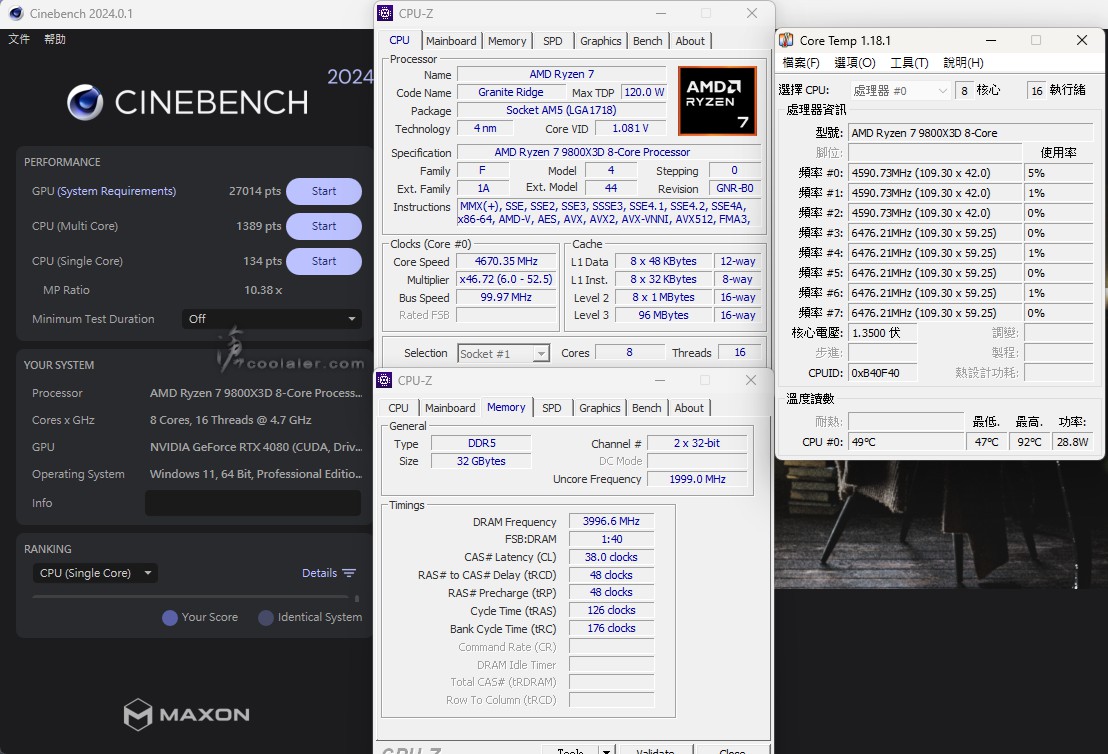Open About tab in the CPU-Z processor window
The width and height of the screenshot is (1108, 754).
point(690,41)
